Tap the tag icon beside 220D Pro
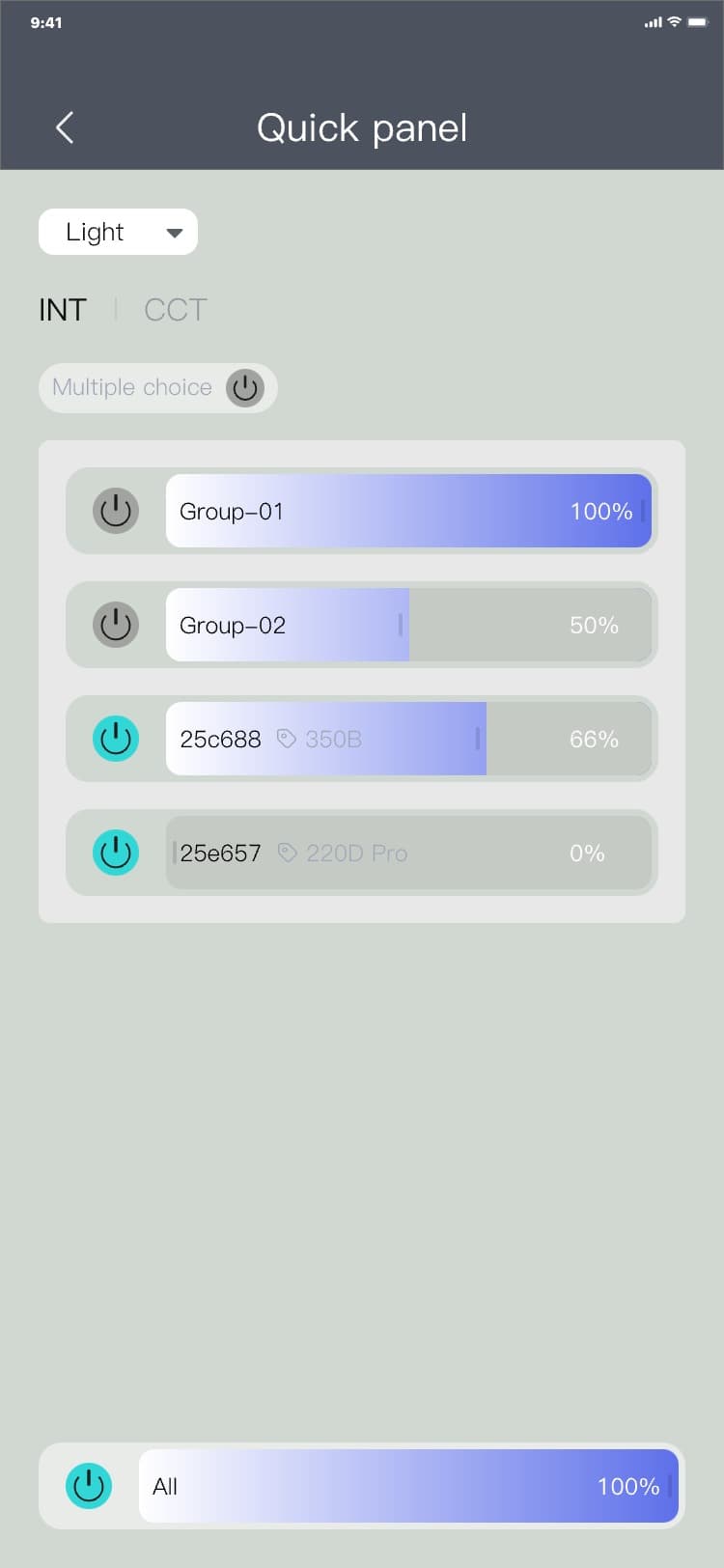 tap(287, 853)
